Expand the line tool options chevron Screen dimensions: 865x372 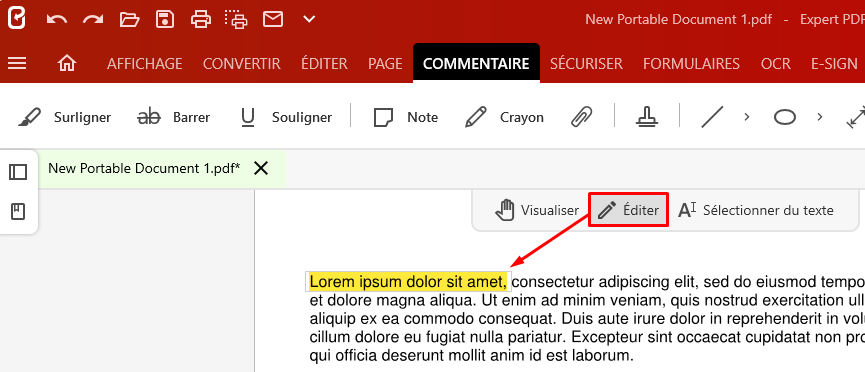pyautogui.click(x=747, y=117)
